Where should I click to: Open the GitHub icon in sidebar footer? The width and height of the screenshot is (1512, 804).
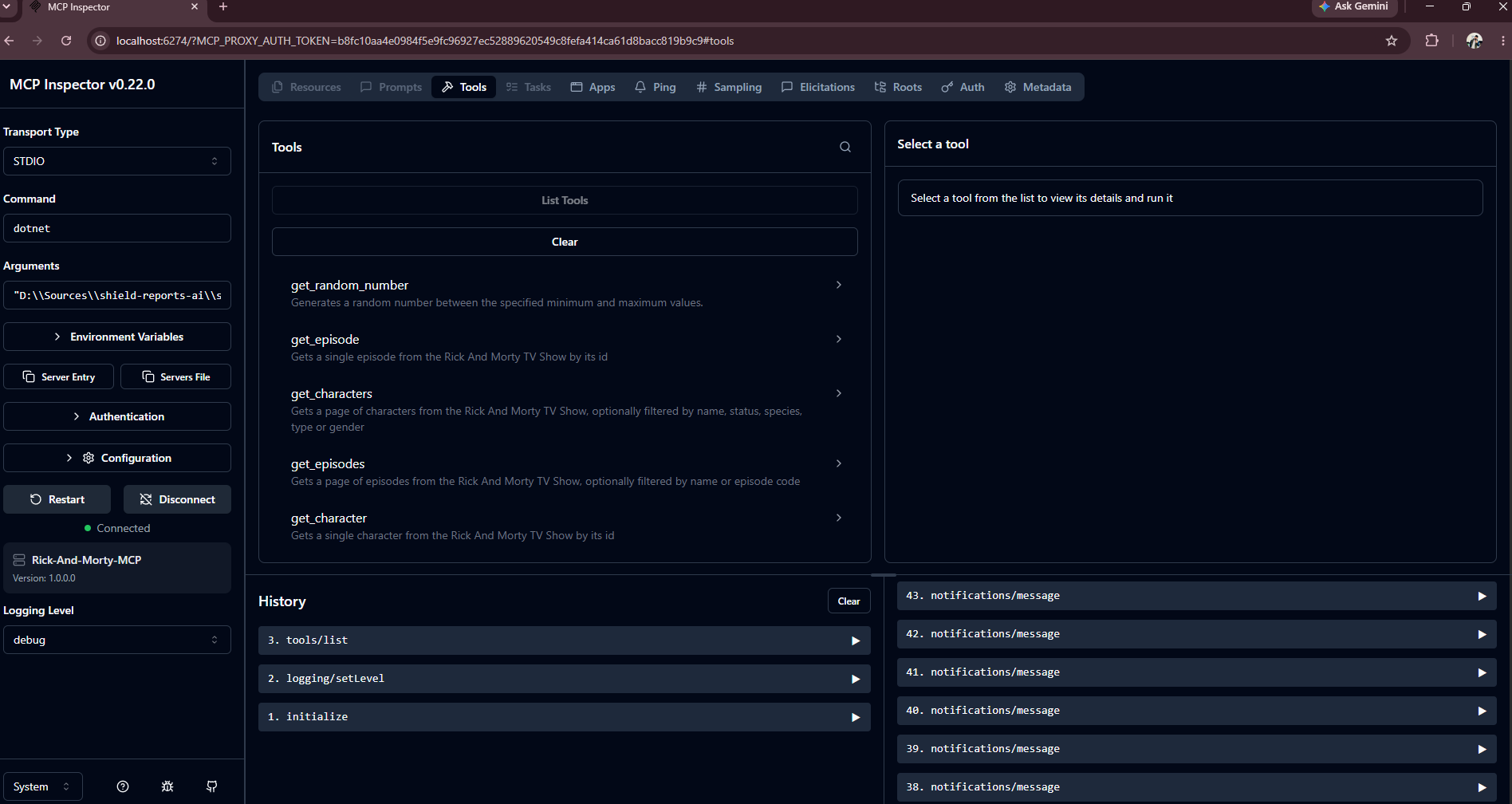tap(212, 786)
